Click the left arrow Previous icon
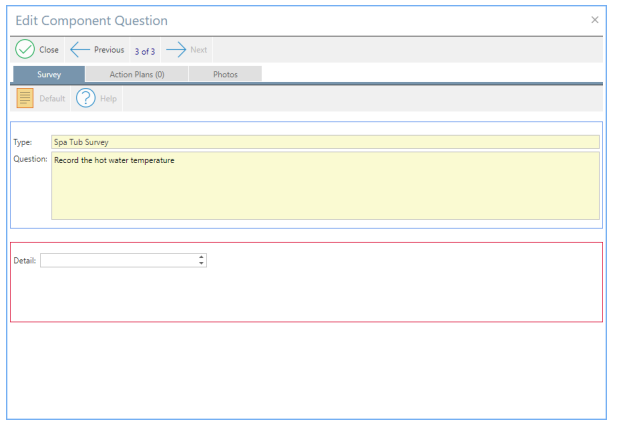The height and width of the screenshot is (425, 618). pyautogui.click(x=80, y=50)
